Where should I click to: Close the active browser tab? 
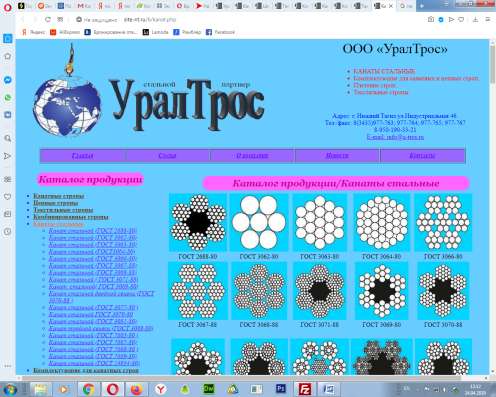click(391, 6)
